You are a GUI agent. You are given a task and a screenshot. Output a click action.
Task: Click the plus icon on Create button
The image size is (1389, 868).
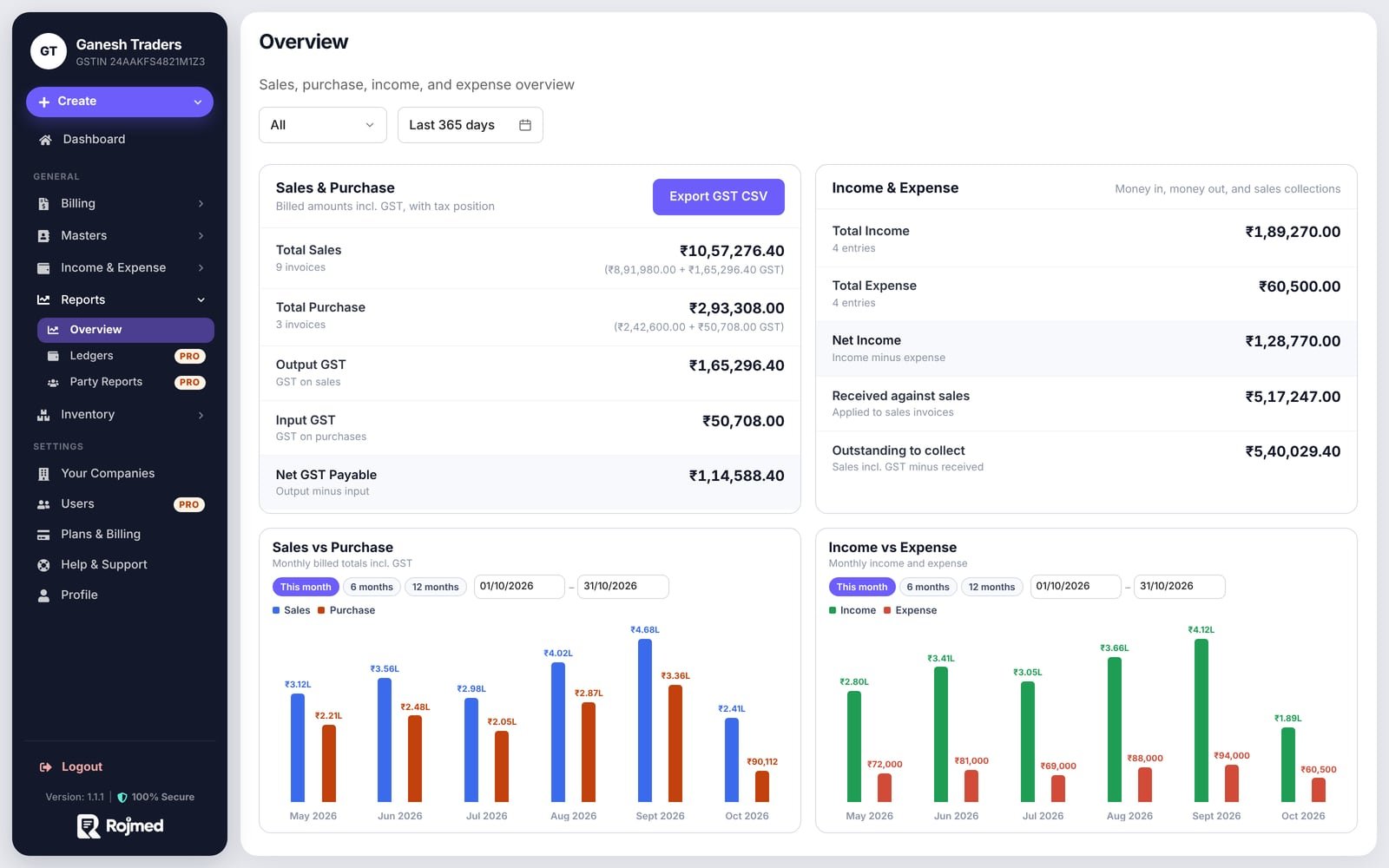pyautogui.click(x=44, y=102)
